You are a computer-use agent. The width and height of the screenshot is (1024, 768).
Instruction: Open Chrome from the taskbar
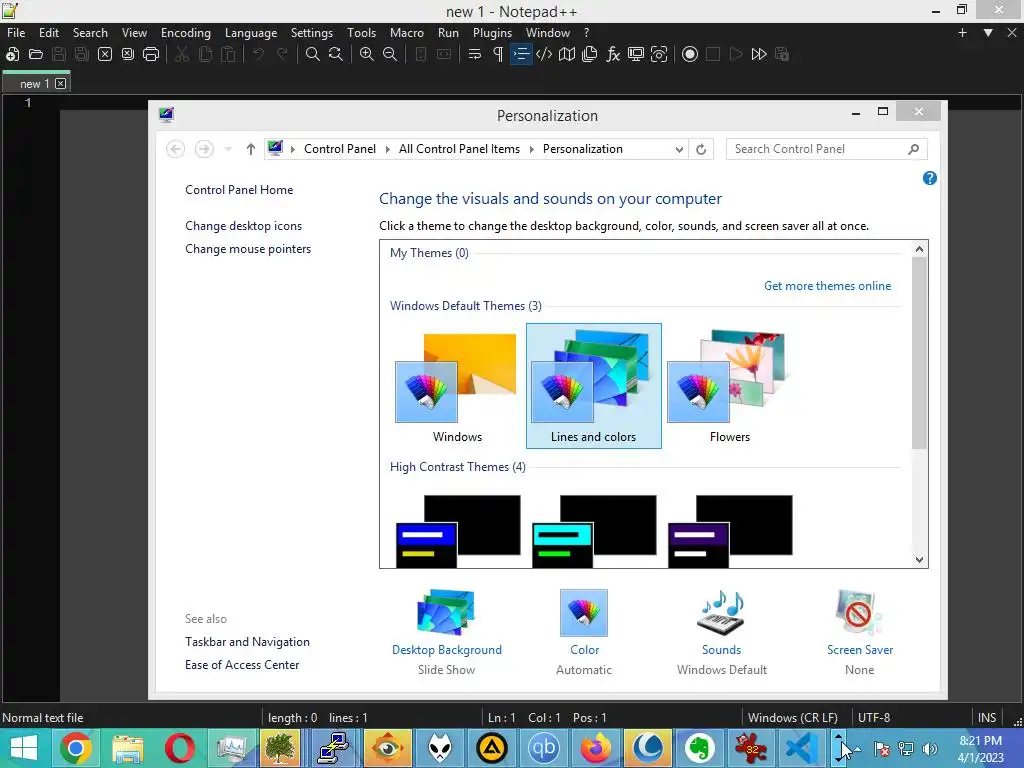tap(76, 748)
